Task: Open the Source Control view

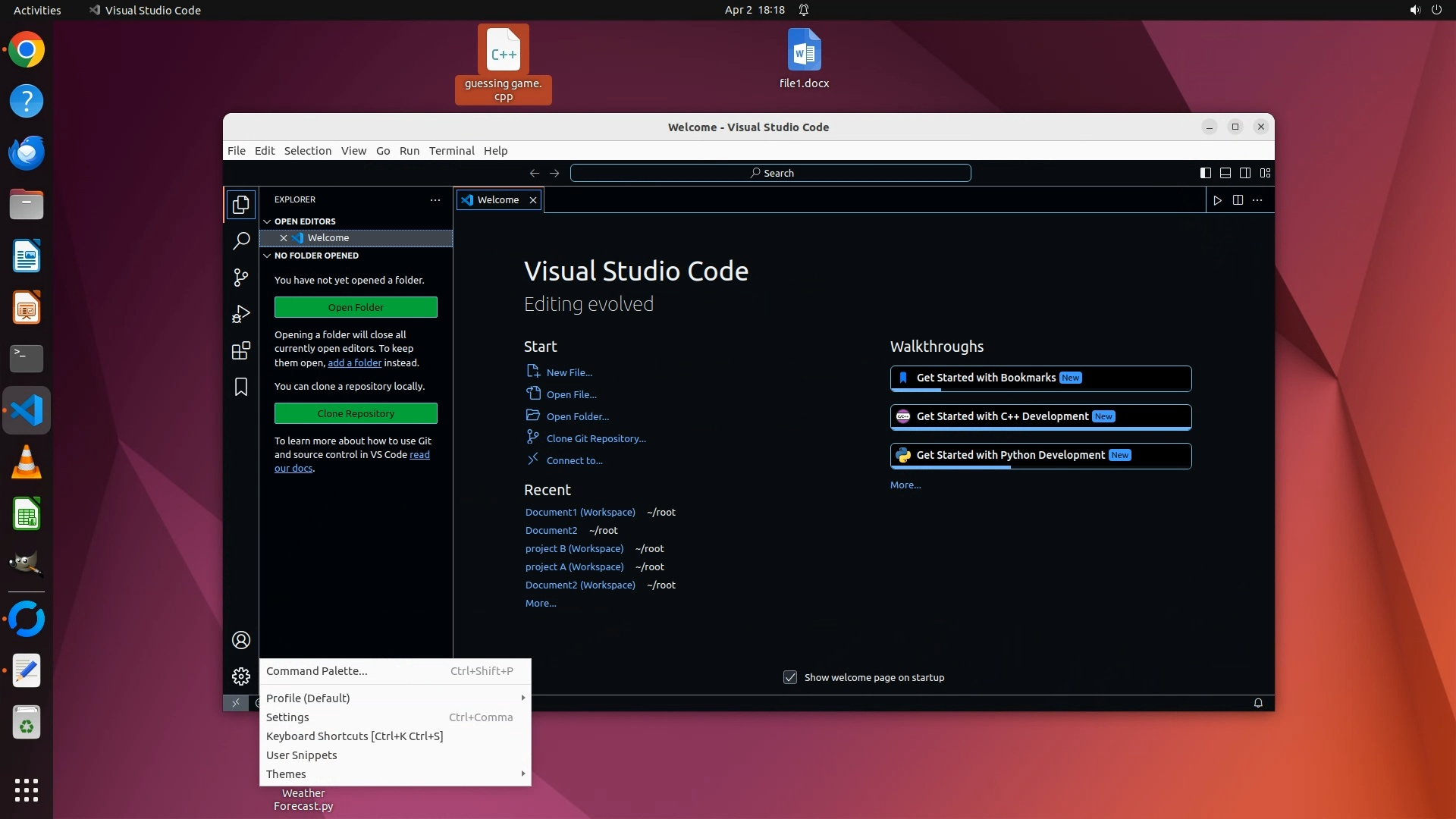Action: (x=241, y=278)
